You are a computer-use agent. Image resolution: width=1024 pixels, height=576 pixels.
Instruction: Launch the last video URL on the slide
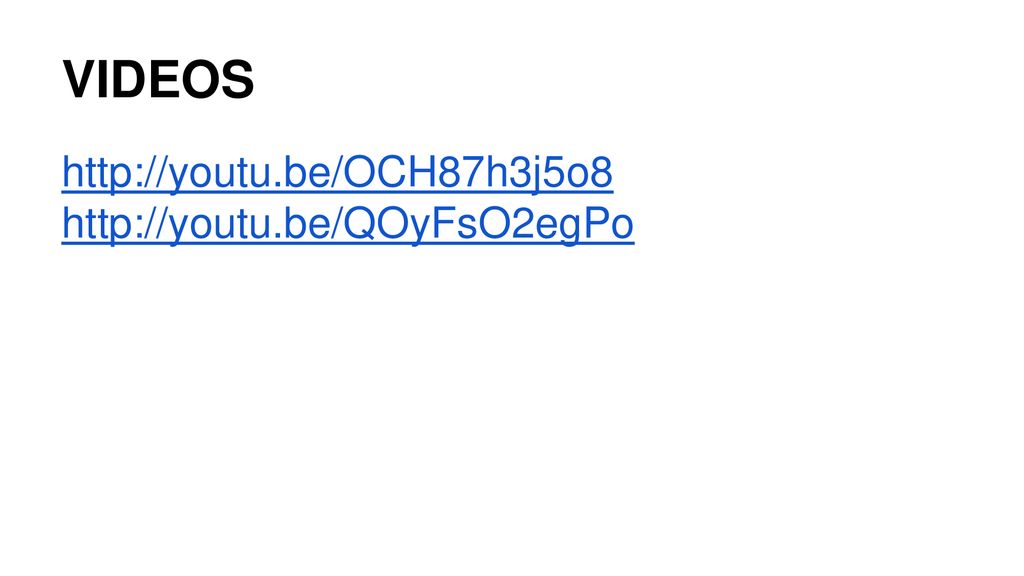click(348, 224)
